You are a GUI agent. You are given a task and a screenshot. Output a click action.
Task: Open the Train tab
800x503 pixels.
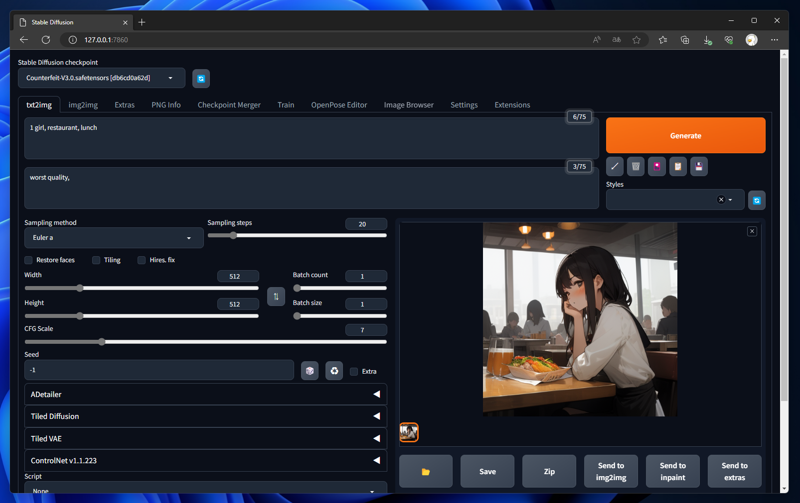286,105
